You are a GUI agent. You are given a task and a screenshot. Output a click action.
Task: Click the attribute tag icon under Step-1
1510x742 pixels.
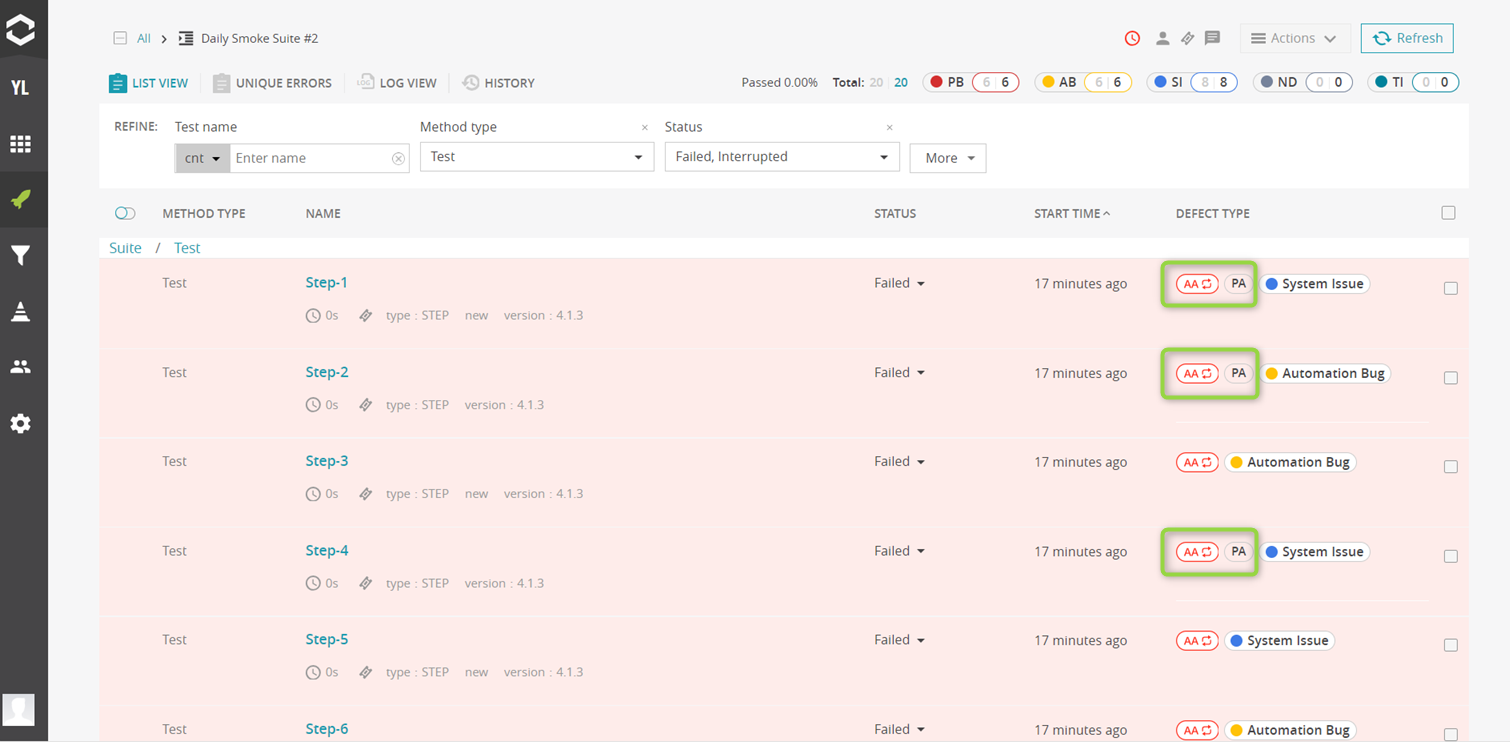click(x=366, y=315)
